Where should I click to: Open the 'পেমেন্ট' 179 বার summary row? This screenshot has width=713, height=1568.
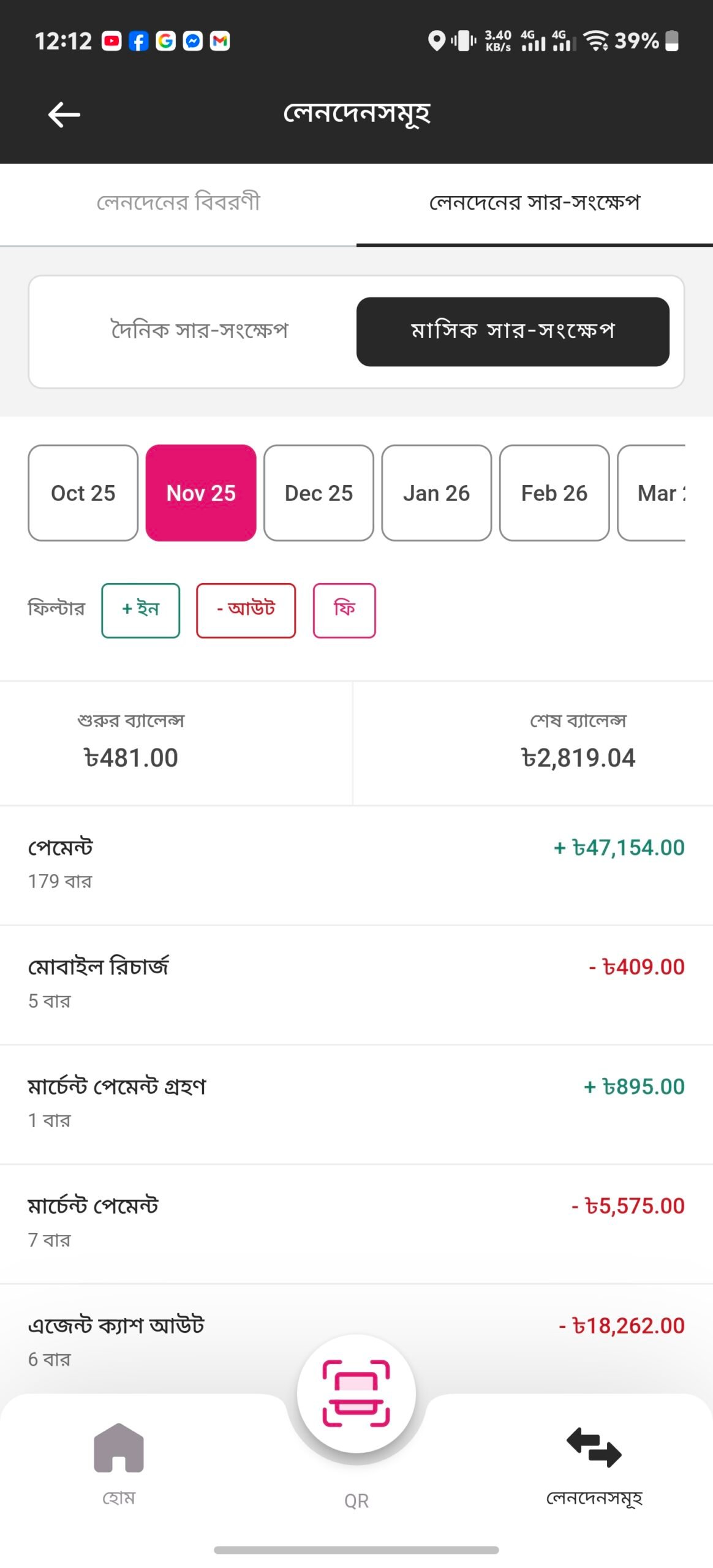pyautogui.click(x=356, y=864)
